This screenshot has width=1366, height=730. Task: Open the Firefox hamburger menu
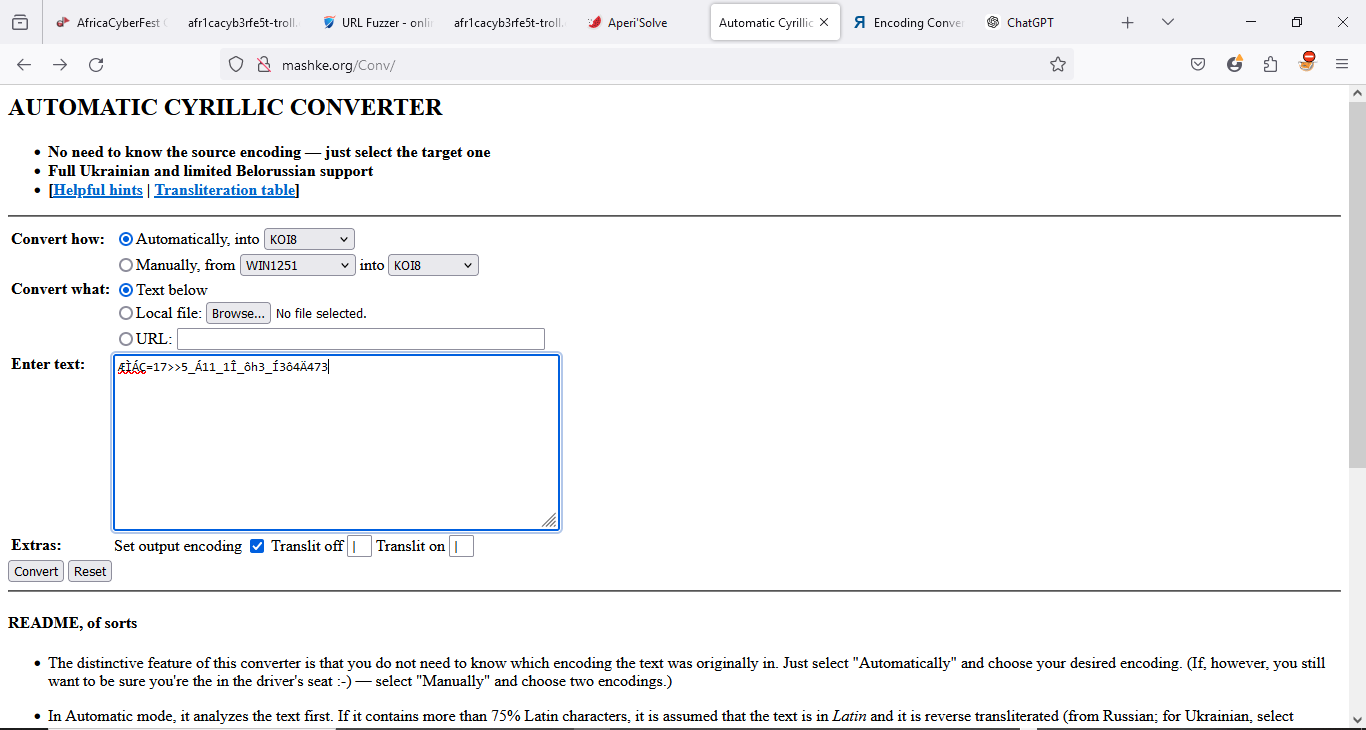click(1342, 65)
